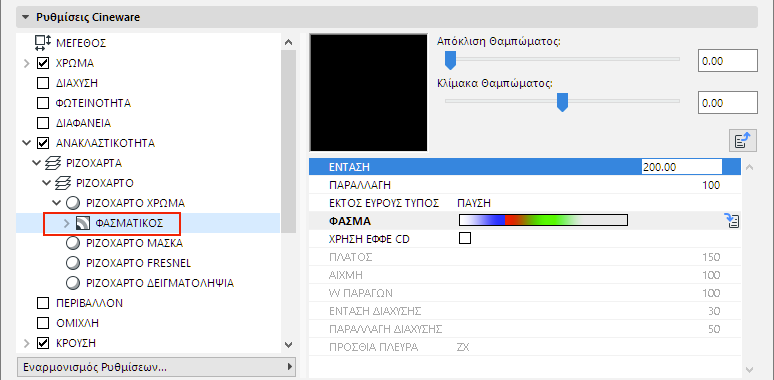The image size is (774, 380).
Task: Click the settings icon below preview sliders
Action: coord(743,141)
